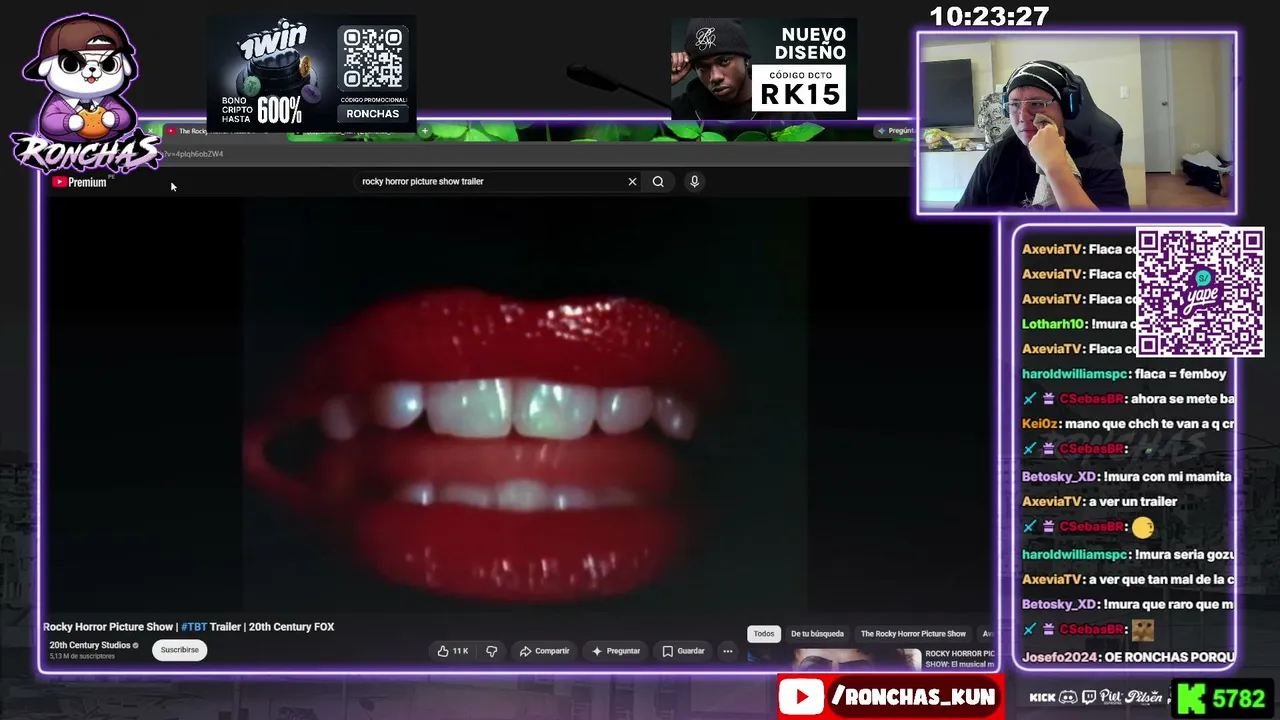1280x720 pixels.
Task: Click the Preguntar item in the browser toolbar
Action: coord(896,131)
